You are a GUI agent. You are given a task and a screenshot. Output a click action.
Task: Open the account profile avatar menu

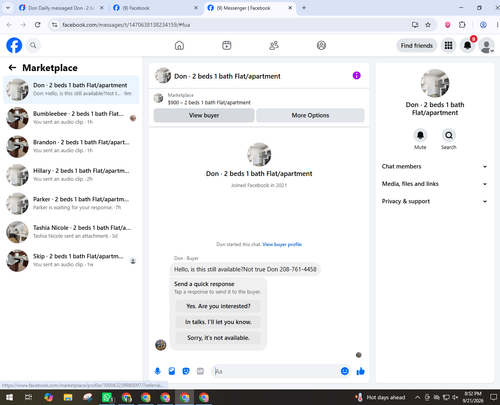(486, 45)
